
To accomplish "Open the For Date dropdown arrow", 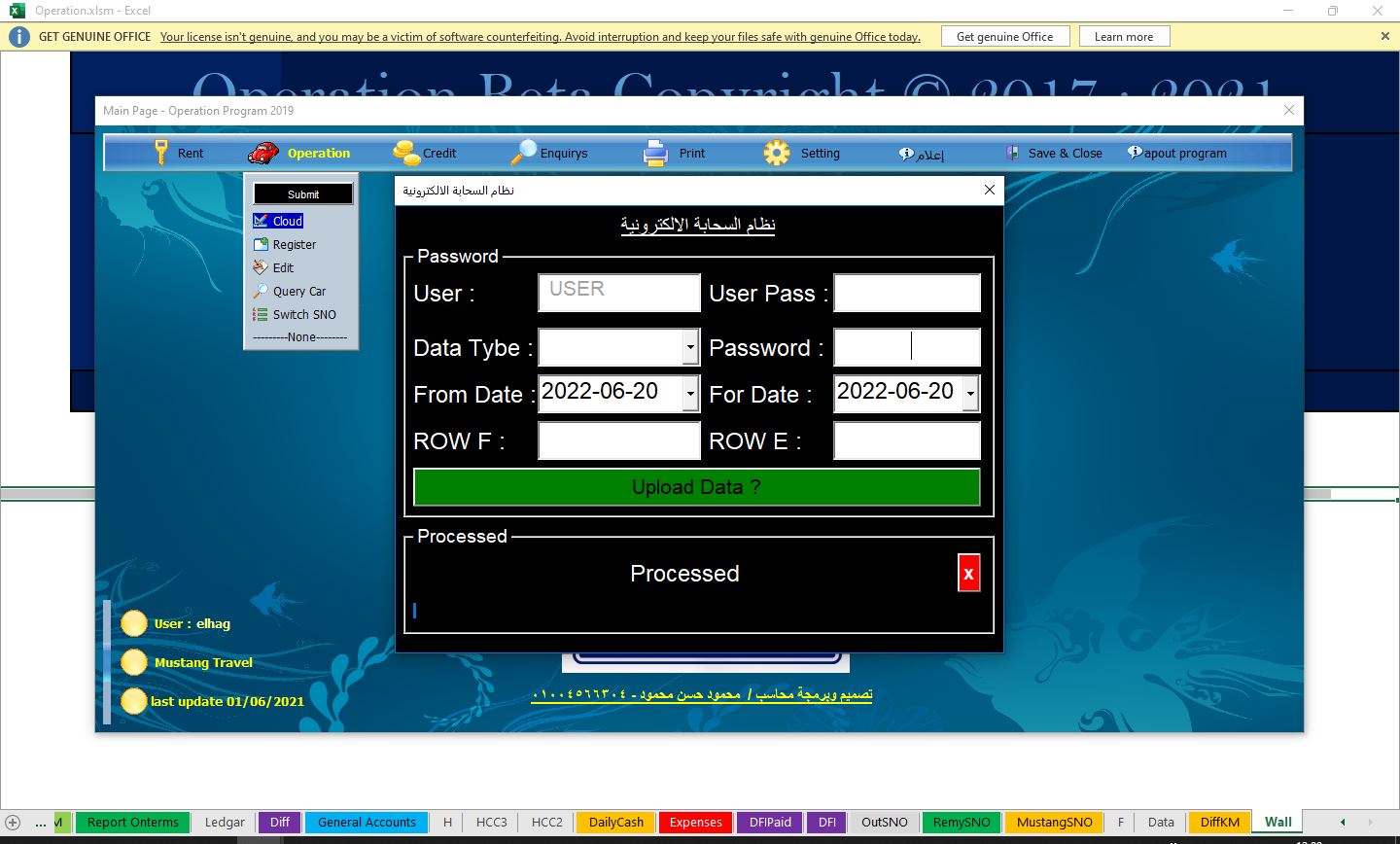I will click(970, 394).
